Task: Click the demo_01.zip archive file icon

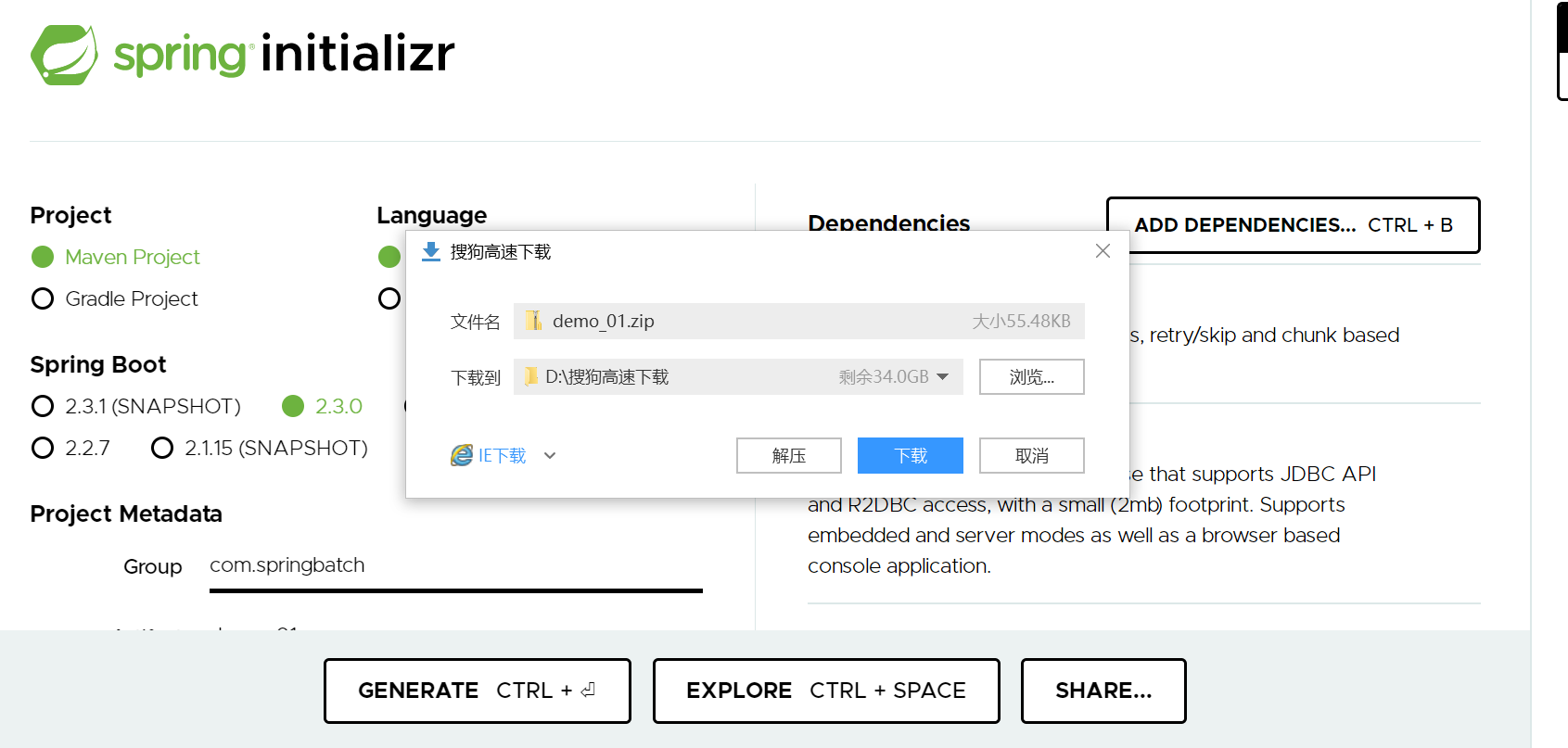Action: pyautogui.click(x=533, y=321)
